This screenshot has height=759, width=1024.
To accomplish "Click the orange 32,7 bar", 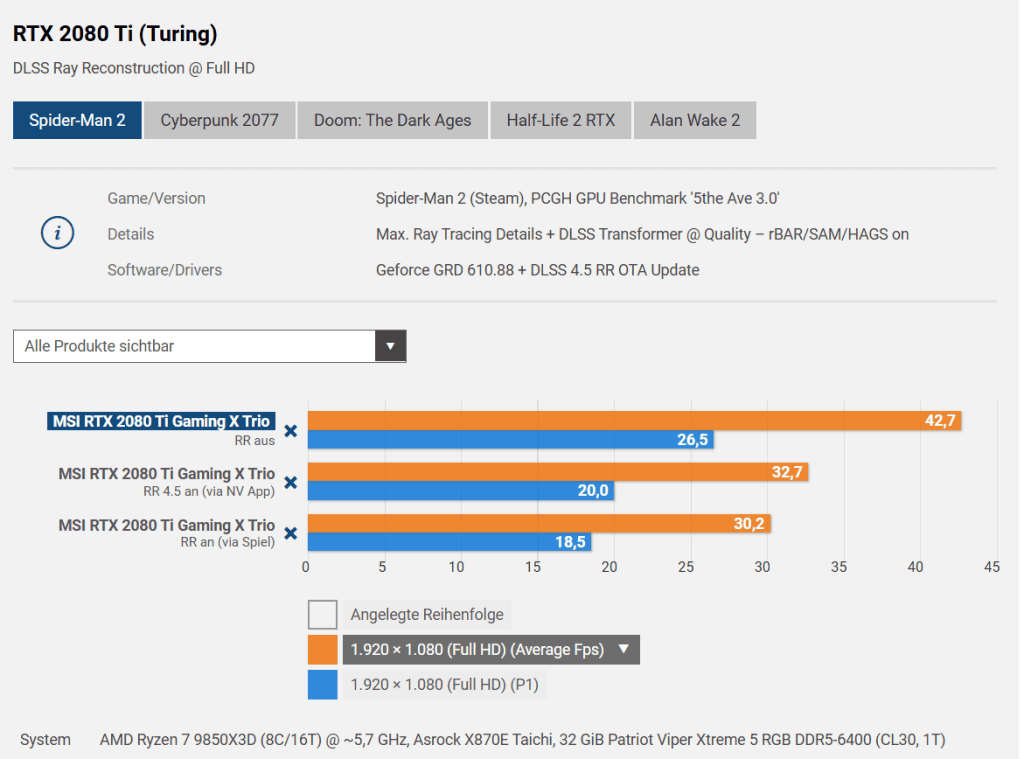I will (558, 472).
